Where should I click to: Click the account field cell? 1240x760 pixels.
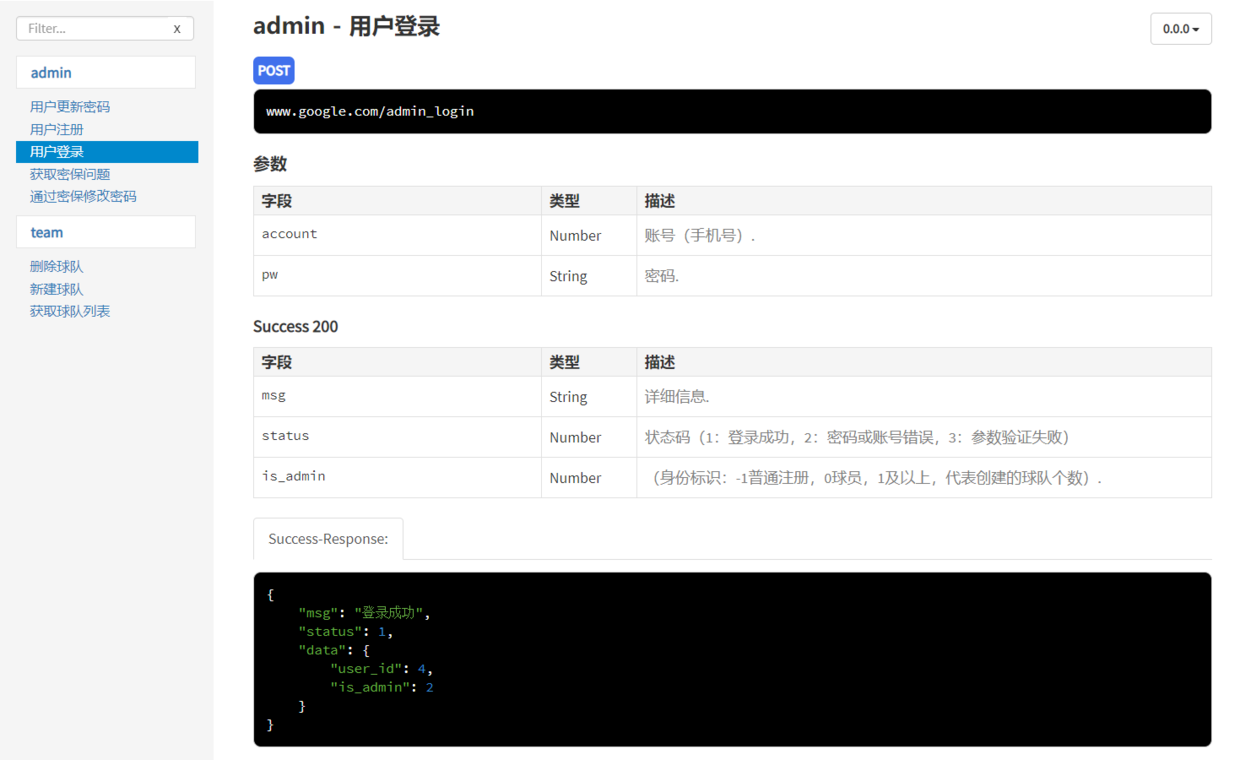397,235
